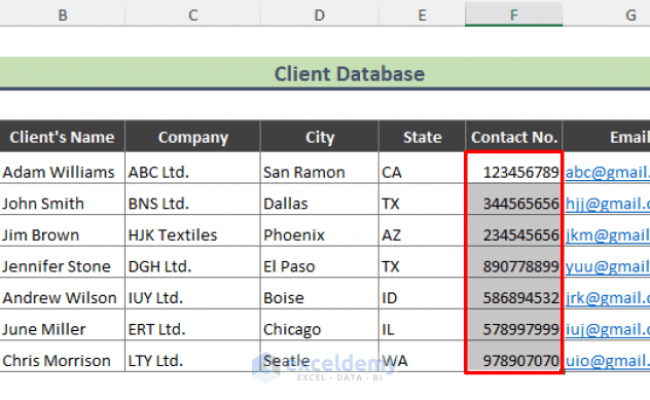Select the cell San Ramon
Image resolution: width=650 pixels, height=400 pixels.
(x=319, y=168)
